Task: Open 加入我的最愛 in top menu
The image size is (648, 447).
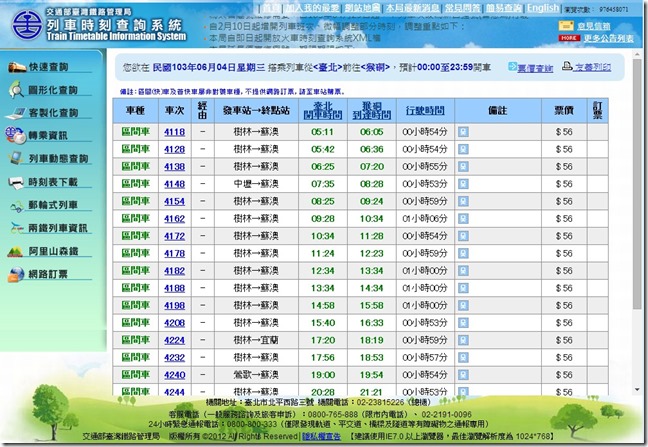Action: (312, 8)
